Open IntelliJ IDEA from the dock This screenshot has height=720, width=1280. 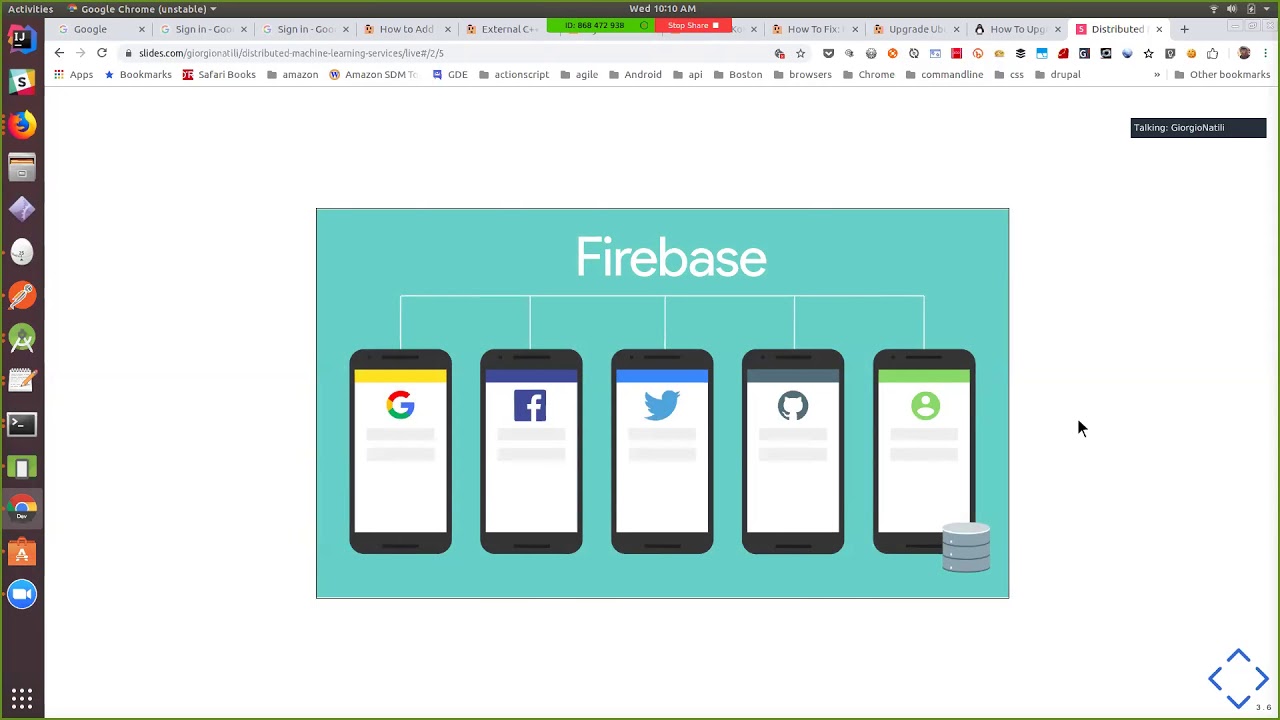pos(21,39)
